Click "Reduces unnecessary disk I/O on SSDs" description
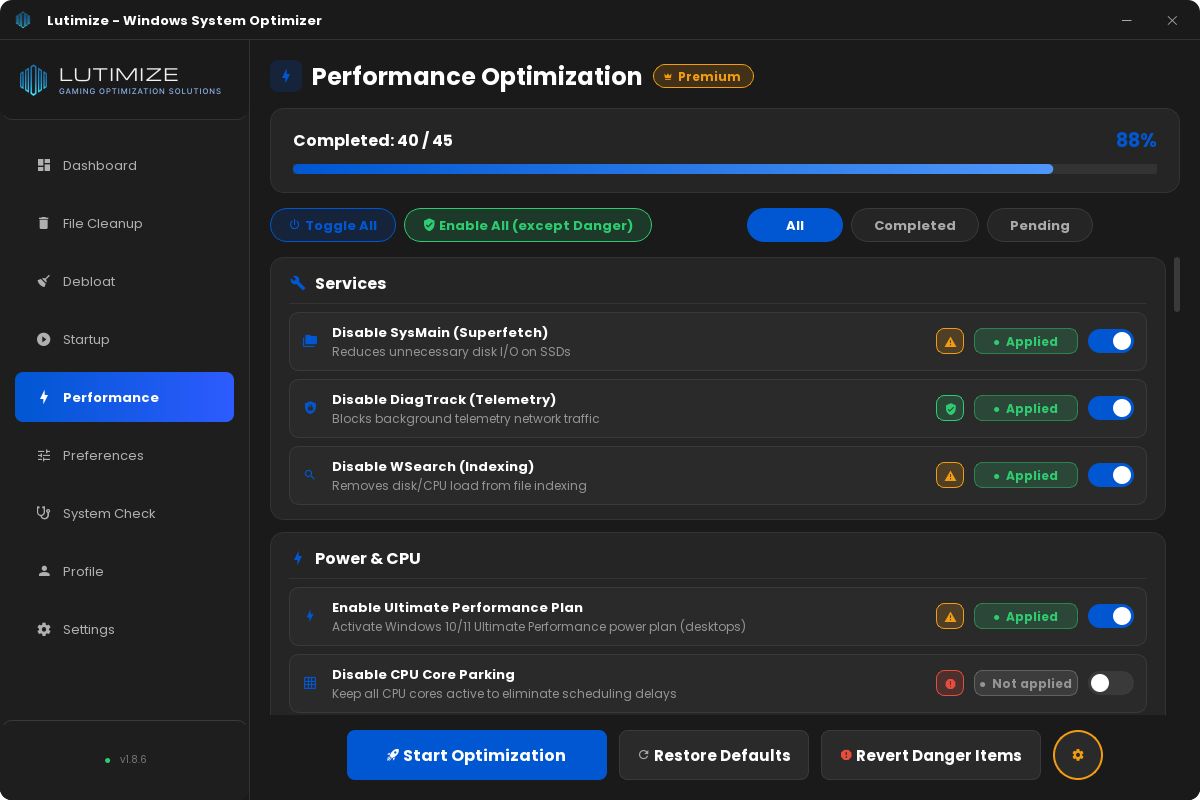 [x=451, y=352]
